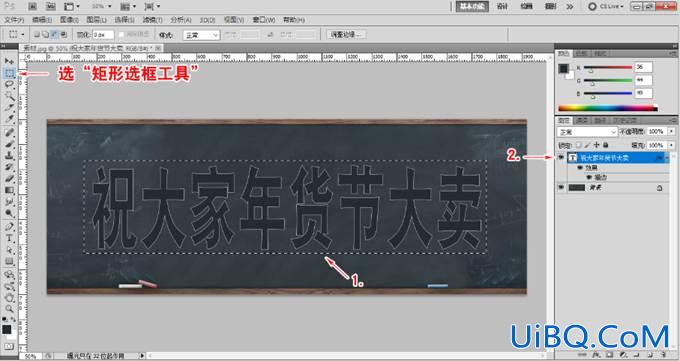This screenshot has height=361, width=680.
Task: Select the Pen tool
Action: [9, 226]
